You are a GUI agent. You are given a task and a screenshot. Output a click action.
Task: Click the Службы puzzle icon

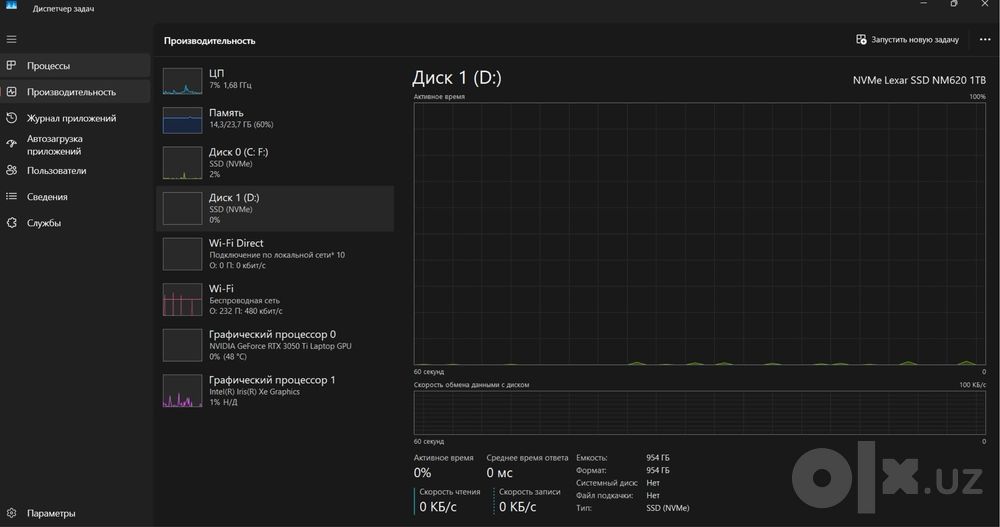[x=11, y=223]
